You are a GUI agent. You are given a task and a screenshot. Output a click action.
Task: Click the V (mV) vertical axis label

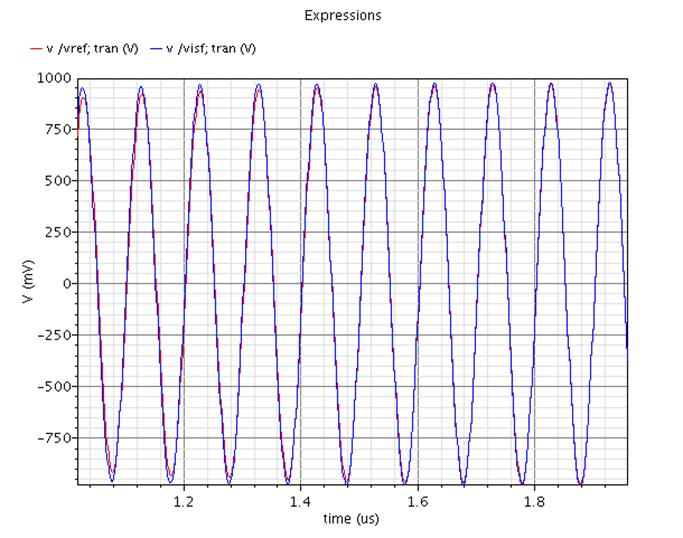pos(28,281)
